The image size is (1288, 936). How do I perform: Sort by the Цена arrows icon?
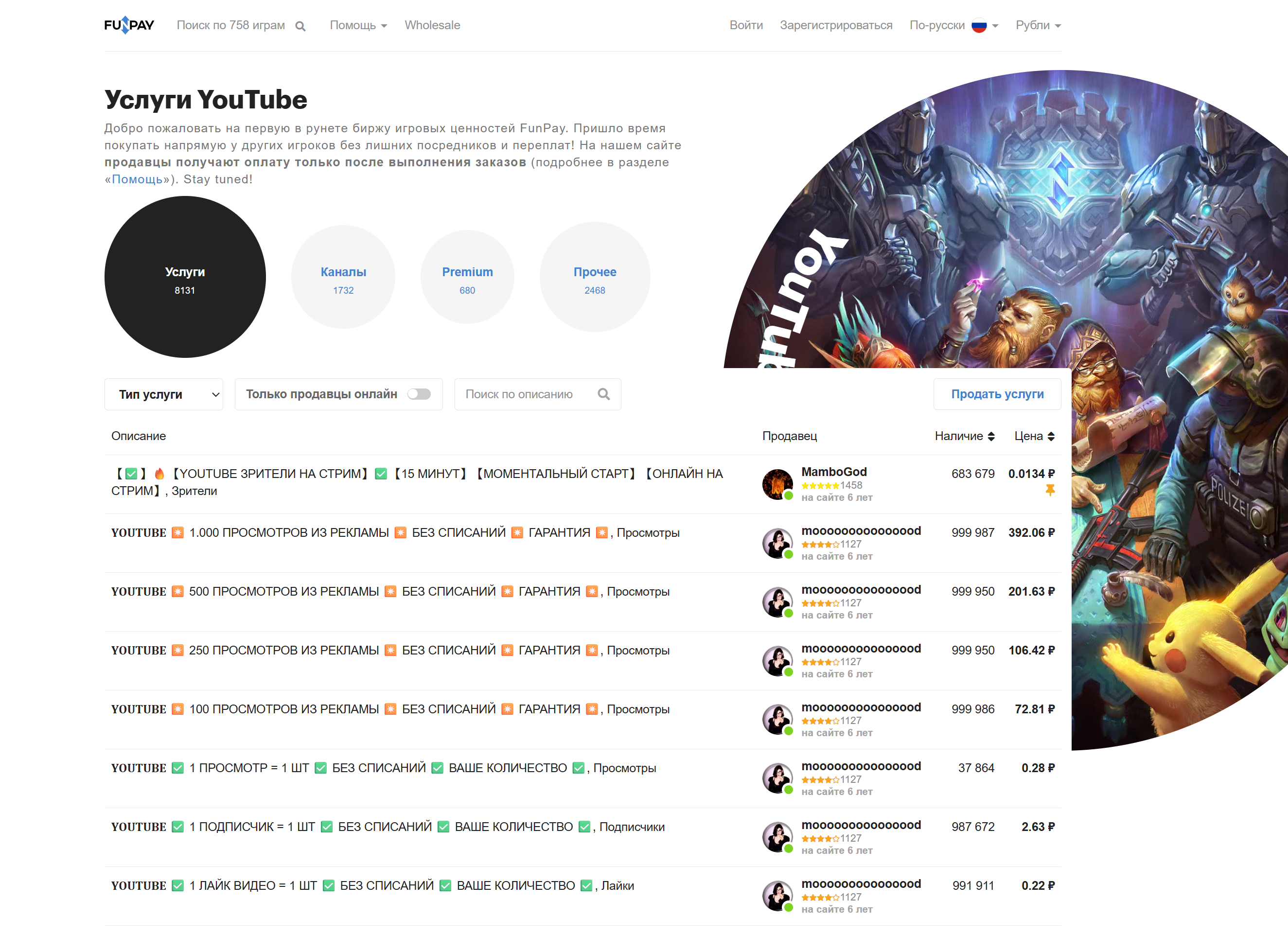1051,436
